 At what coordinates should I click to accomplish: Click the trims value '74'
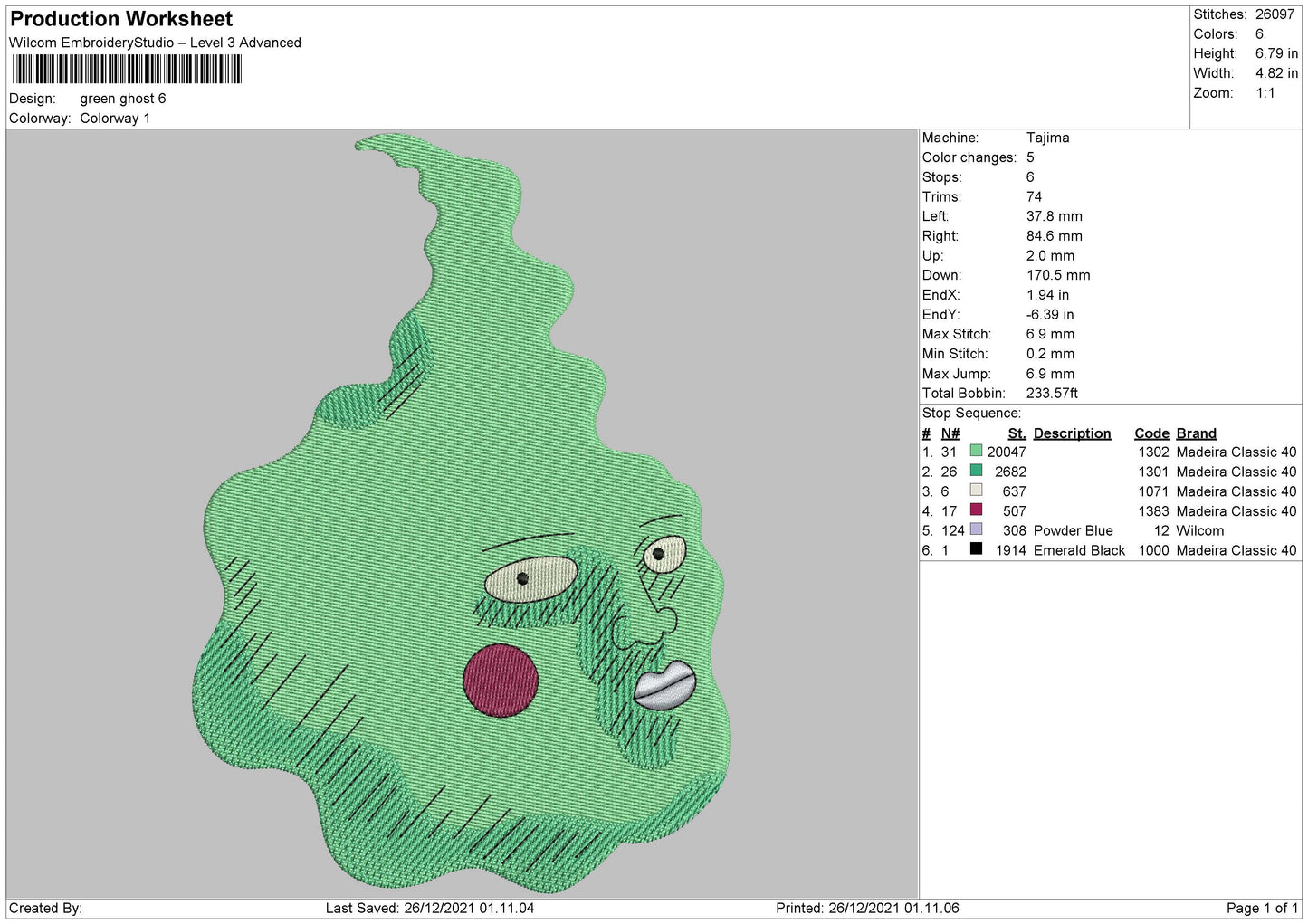tap(1034, 196)
